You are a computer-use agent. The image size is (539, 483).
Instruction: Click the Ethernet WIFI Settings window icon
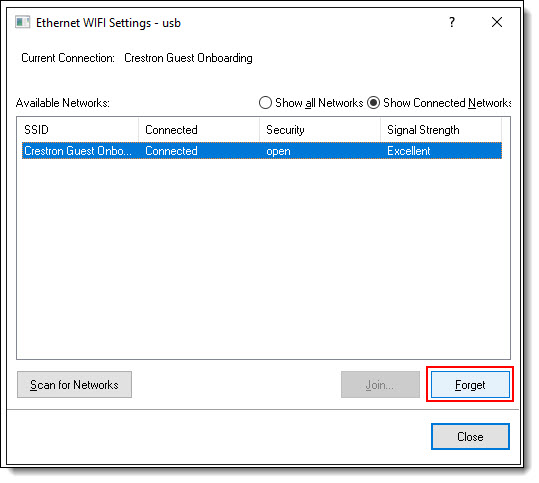coord(22,23)
